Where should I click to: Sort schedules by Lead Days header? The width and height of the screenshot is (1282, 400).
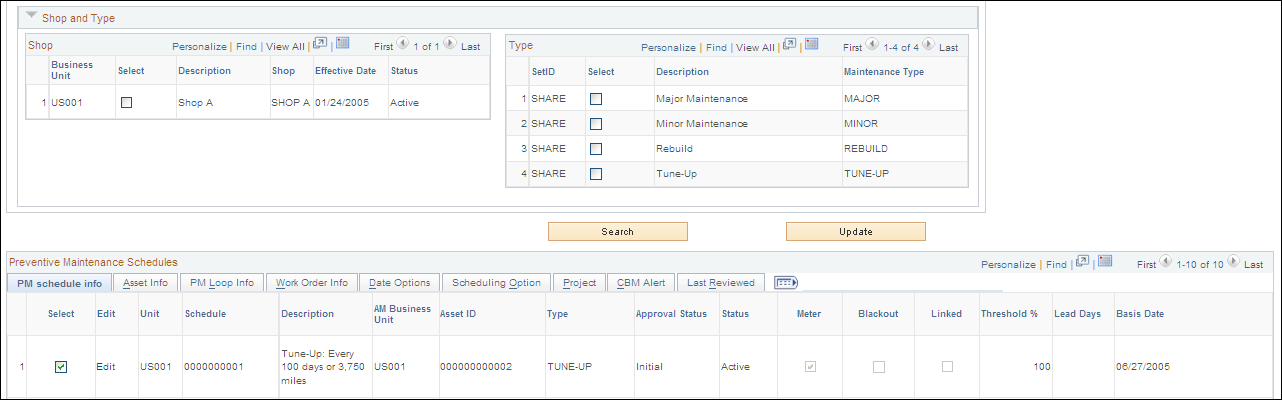tap(1077, 314)
